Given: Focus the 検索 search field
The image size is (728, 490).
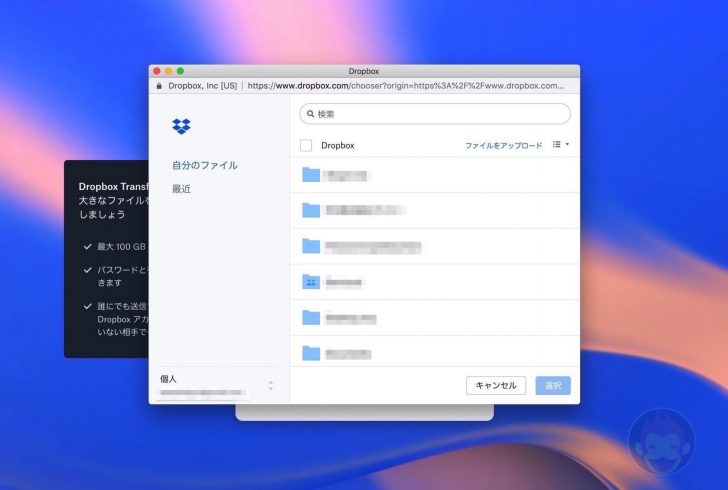Looking at the screenshot, I should pyautogui.click(x=435, y=114).
